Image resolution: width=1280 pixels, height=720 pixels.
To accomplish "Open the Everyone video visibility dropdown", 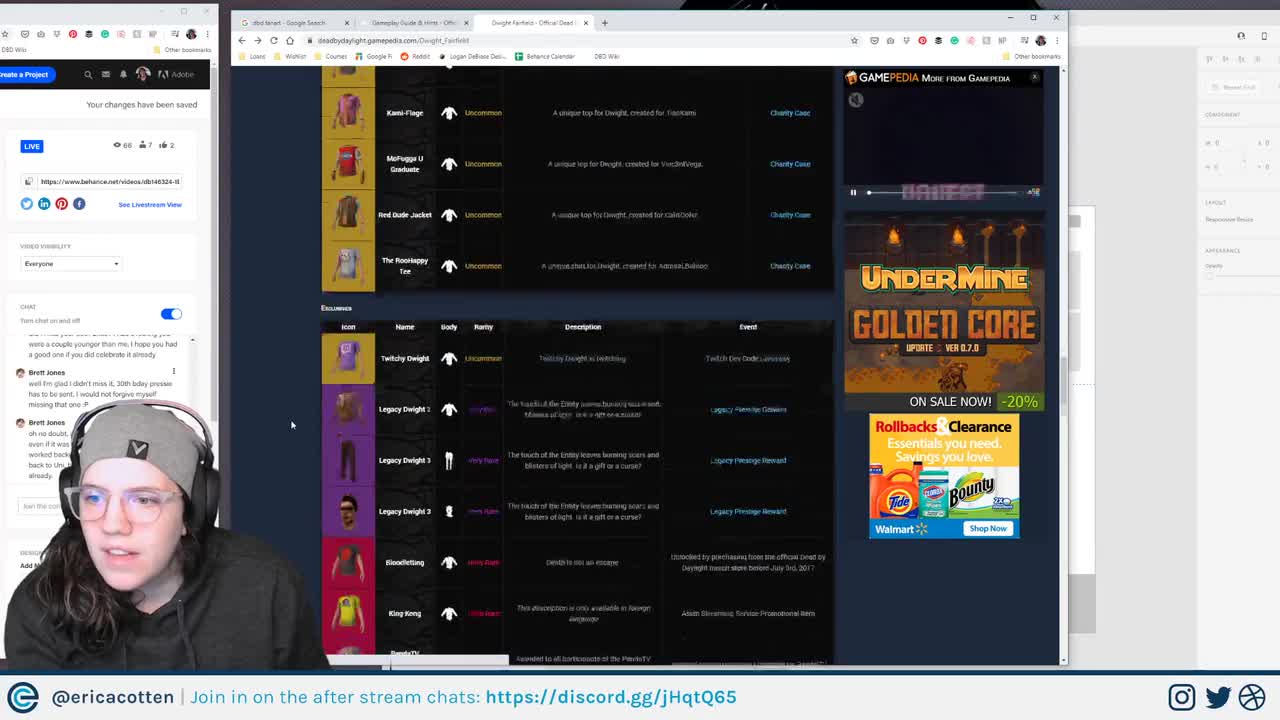I will (x=70, y=263).
